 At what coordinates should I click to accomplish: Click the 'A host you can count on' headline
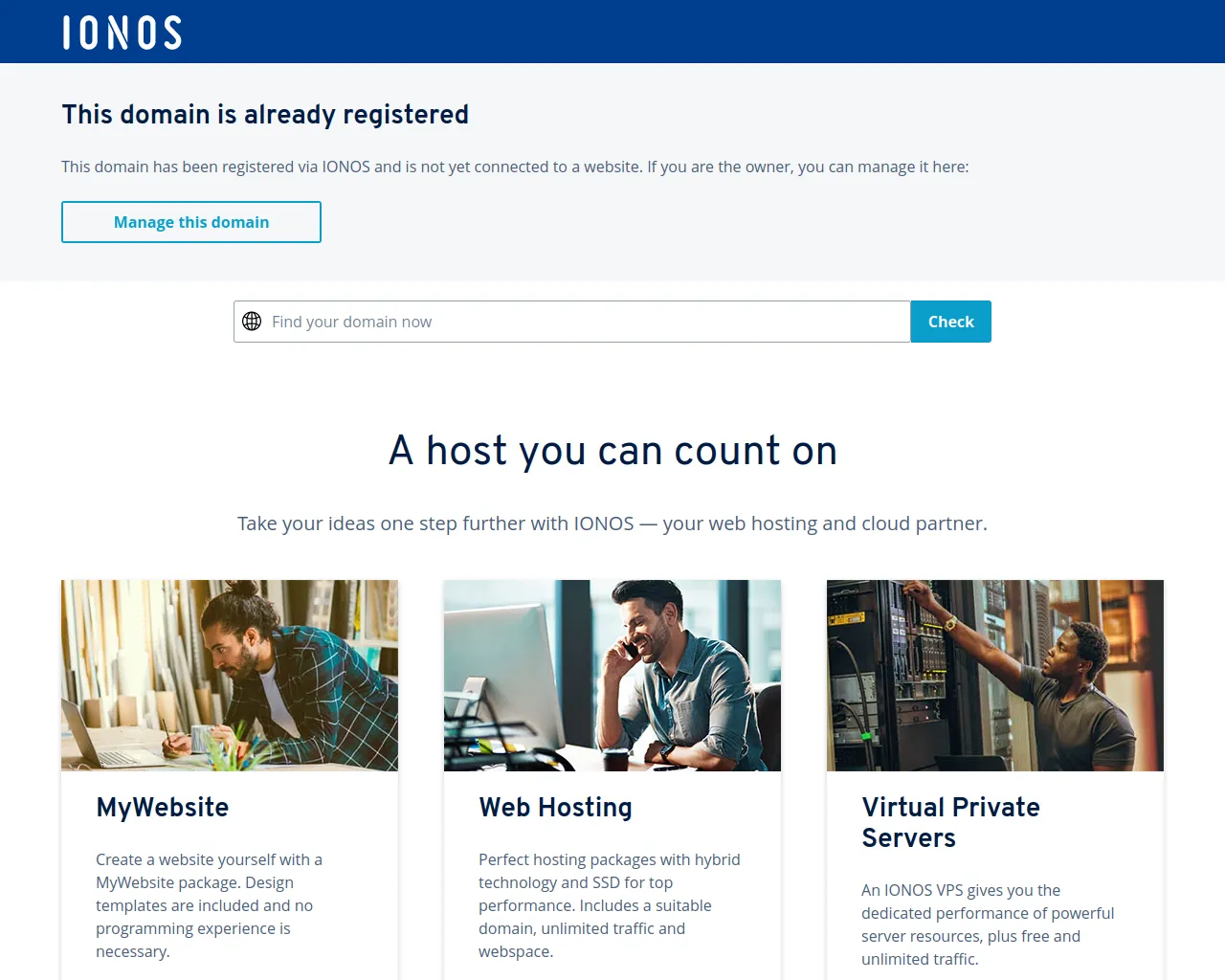[612, 451]
